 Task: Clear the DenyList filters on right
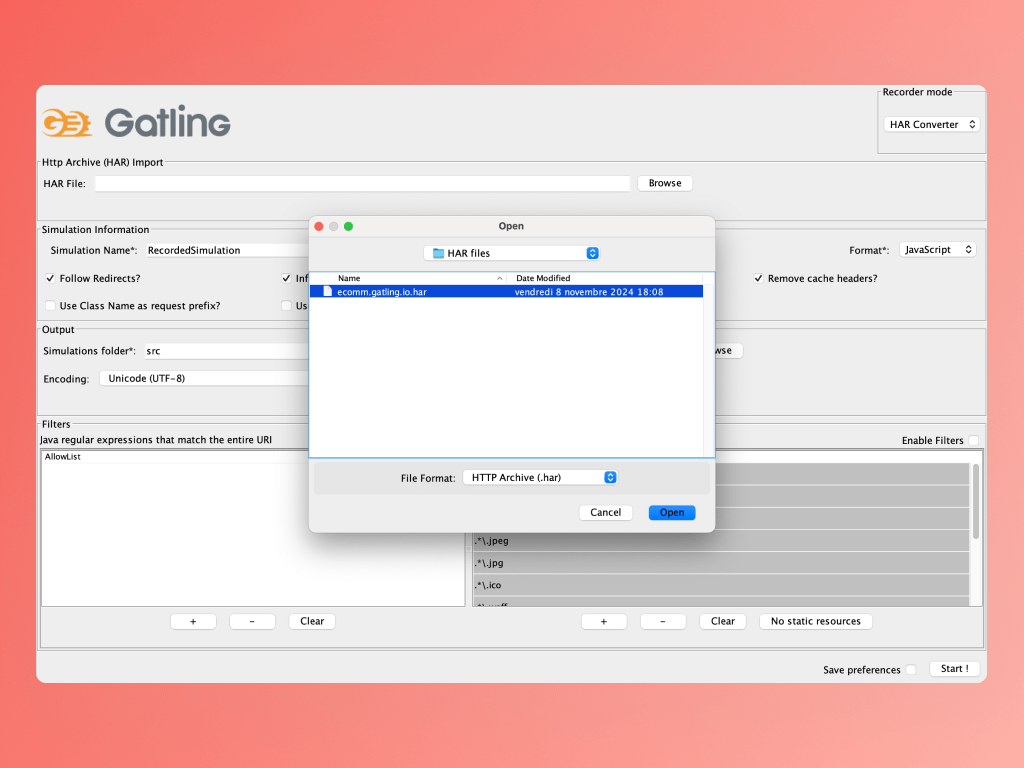click(x=722, y=621)
